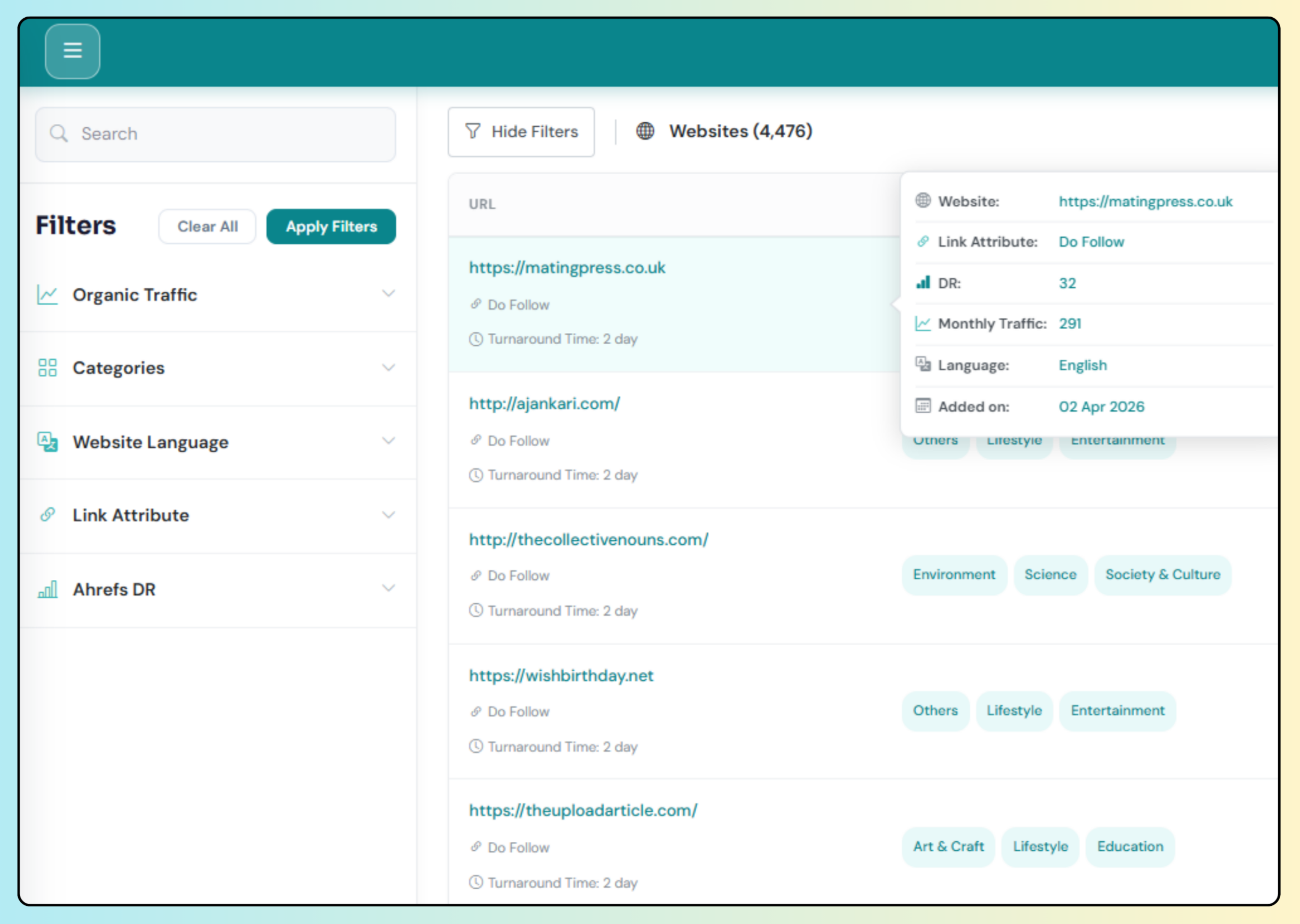
Task: Open the https://matingpress.co.uk link in list
Action: tap(567, 268)
